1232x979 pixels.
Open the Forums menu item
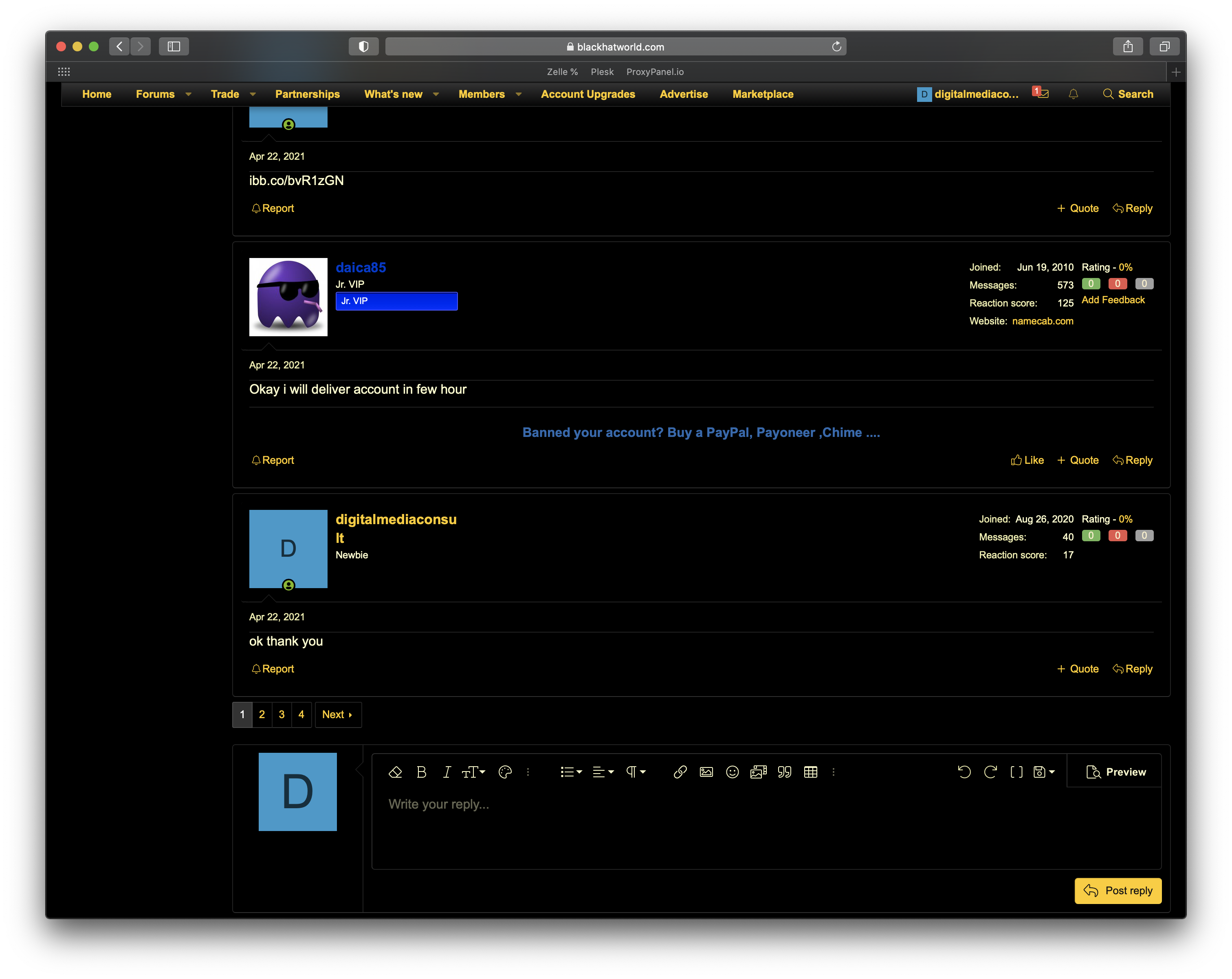pos(156,94)
